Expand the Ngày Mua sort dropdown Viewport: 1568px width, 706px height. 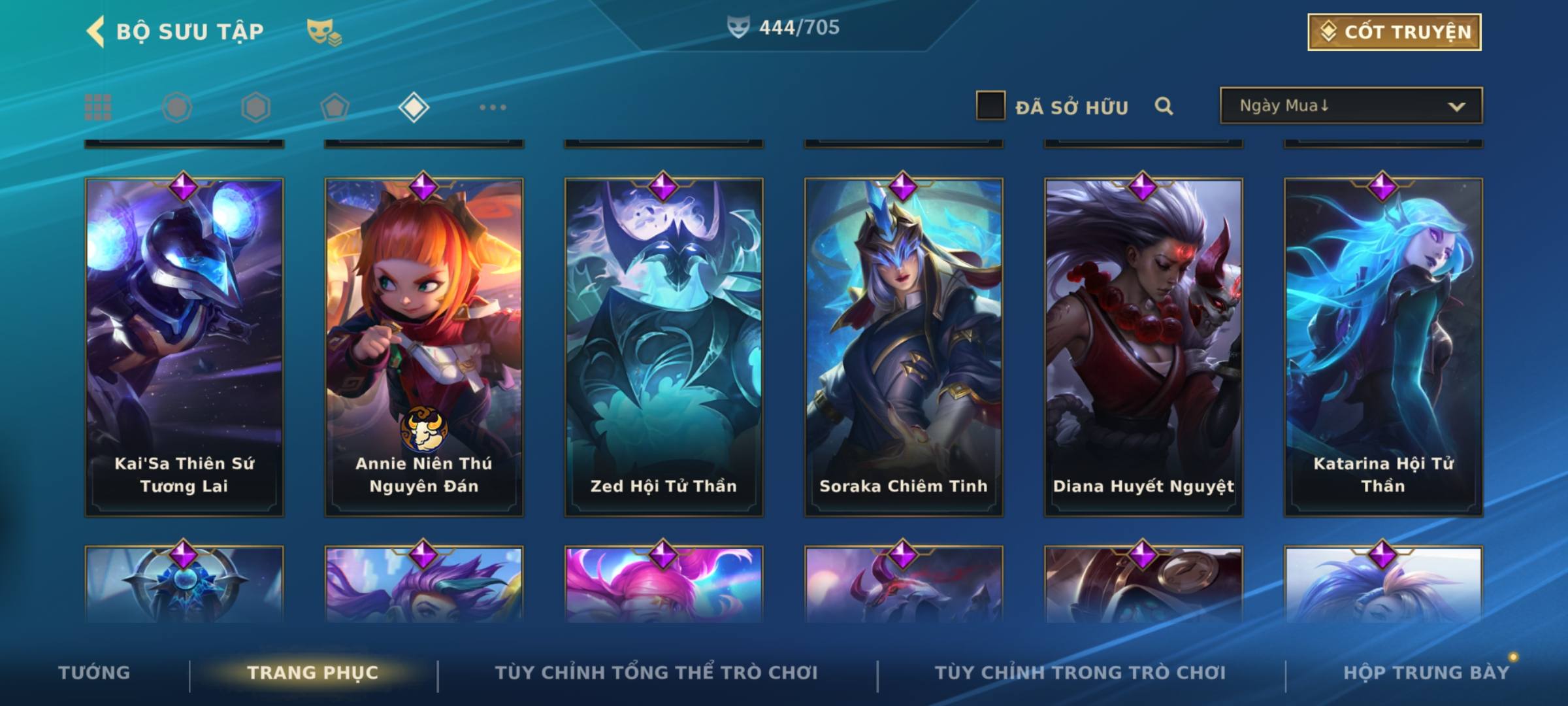coord(1351,106)
